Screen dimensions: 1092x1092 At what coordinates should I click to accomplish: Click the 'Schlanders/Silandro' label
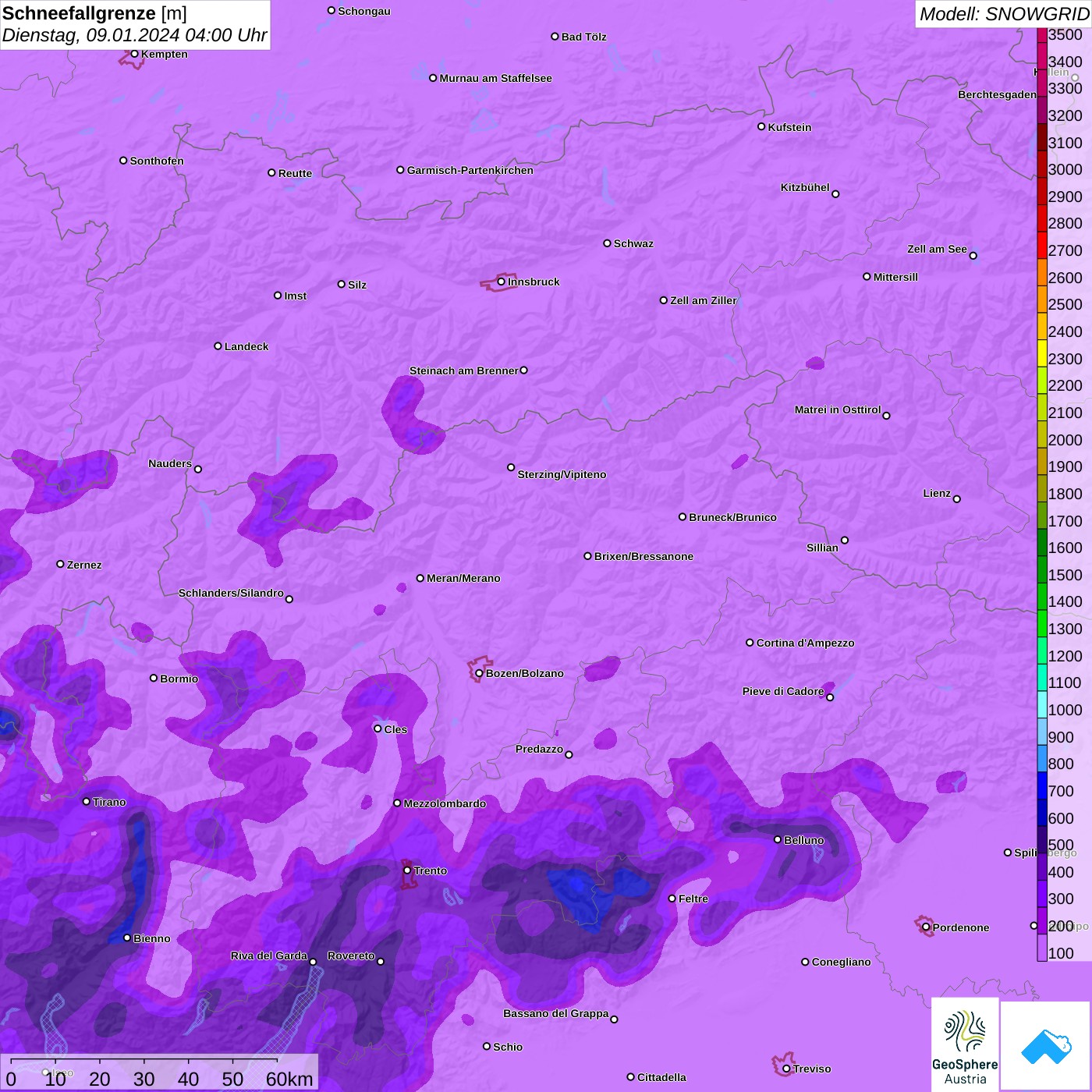[231, 593]
